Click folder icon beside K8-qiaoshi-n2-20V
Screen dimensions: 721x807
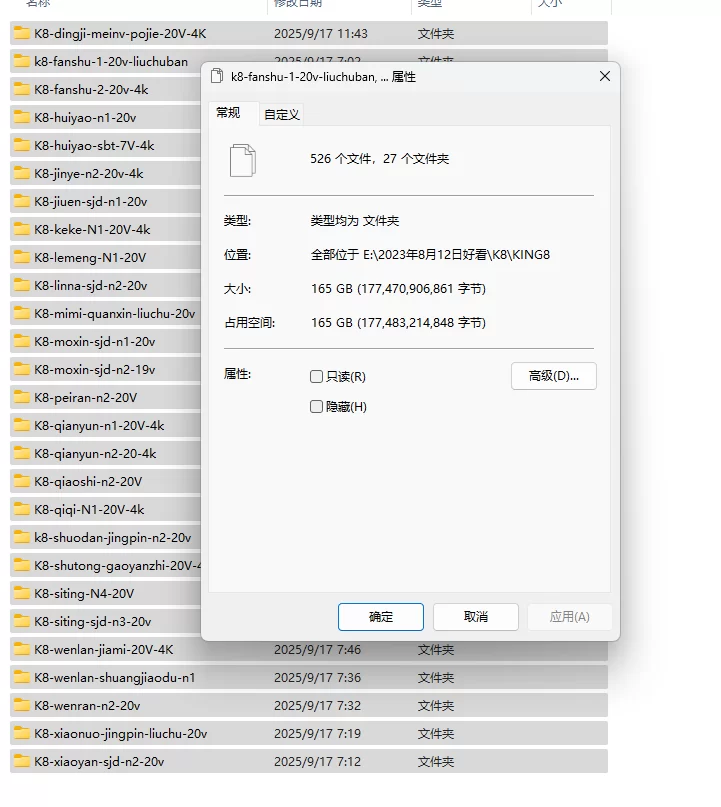[22, 482]
